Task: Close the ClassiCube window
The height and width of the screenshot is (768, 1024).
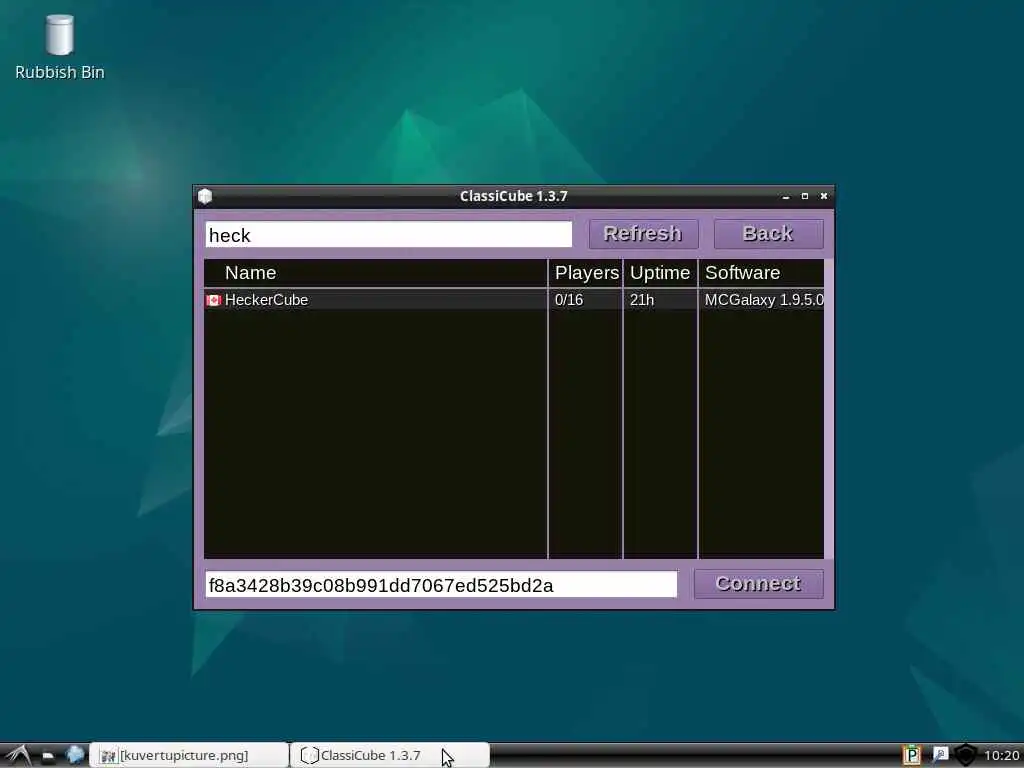Action: point(824,196)
